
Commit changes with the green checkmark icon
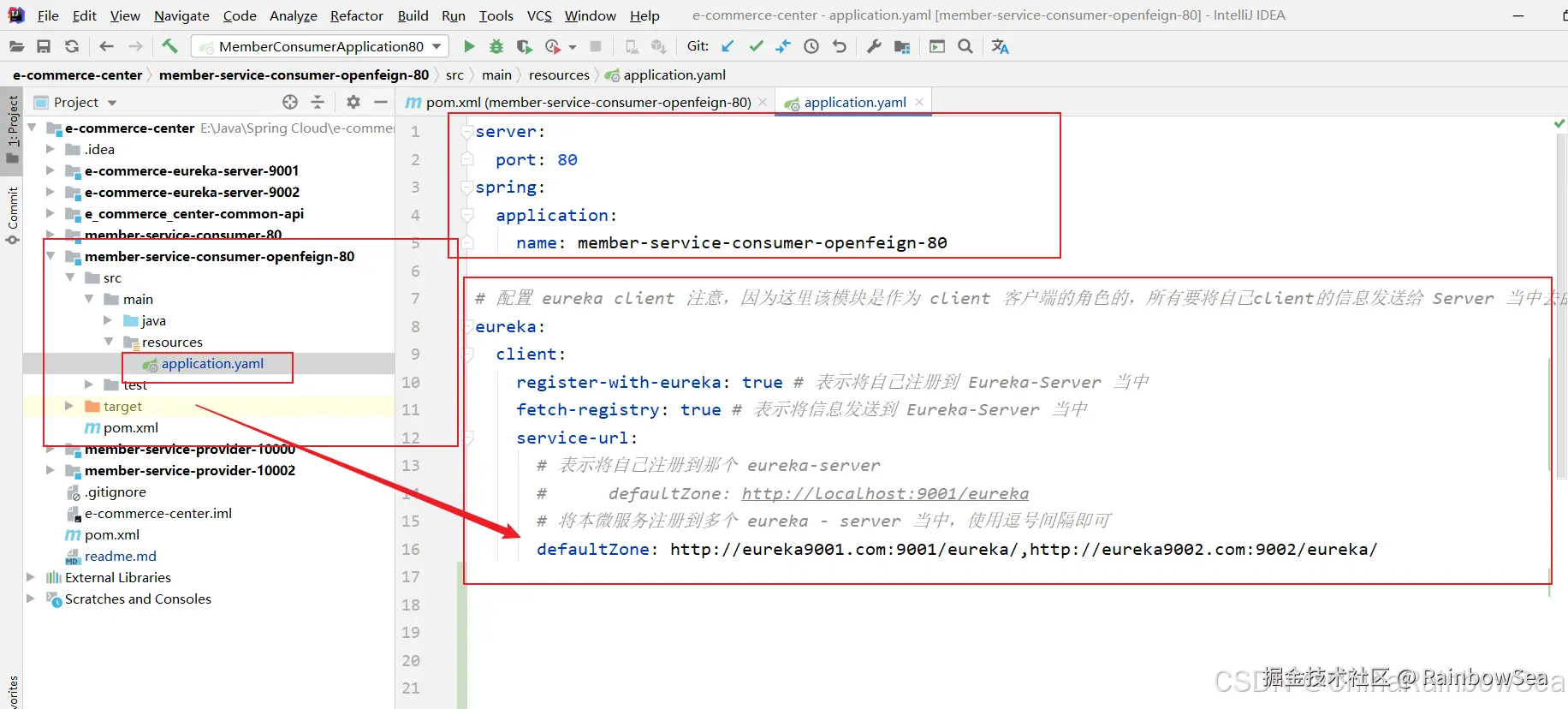pos(756,46)
